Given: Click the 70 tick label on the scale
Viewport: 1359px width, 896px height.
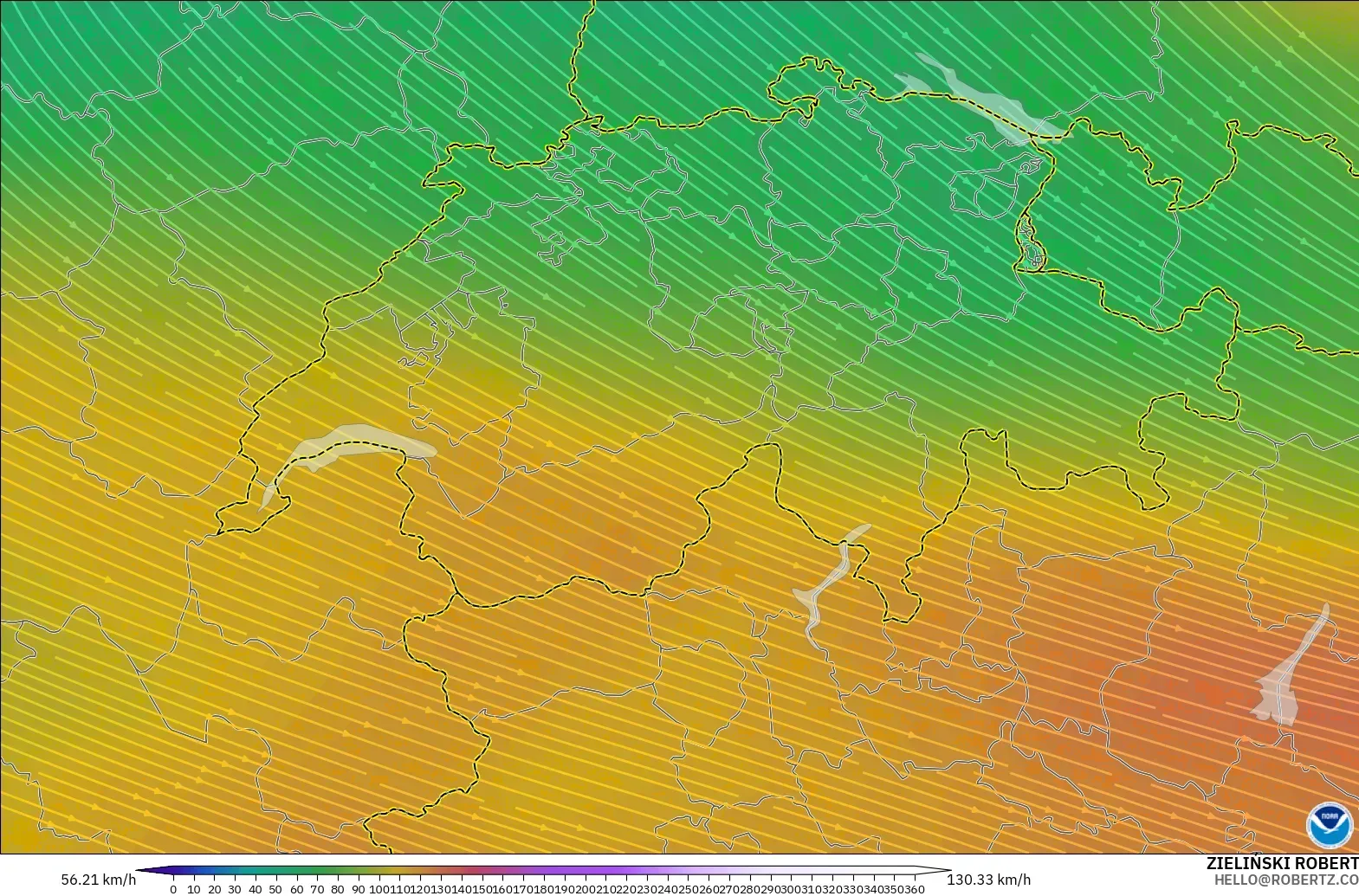Looking at the screenshot, I should [x=317, y=889].
